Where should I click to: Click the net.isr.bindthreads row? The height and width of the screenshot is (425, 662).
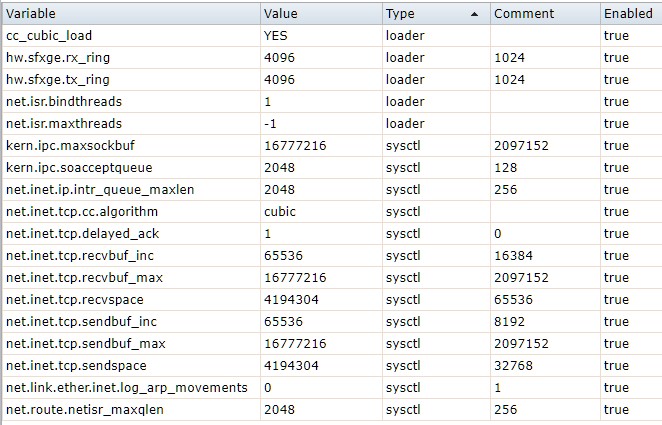[62, 102]
